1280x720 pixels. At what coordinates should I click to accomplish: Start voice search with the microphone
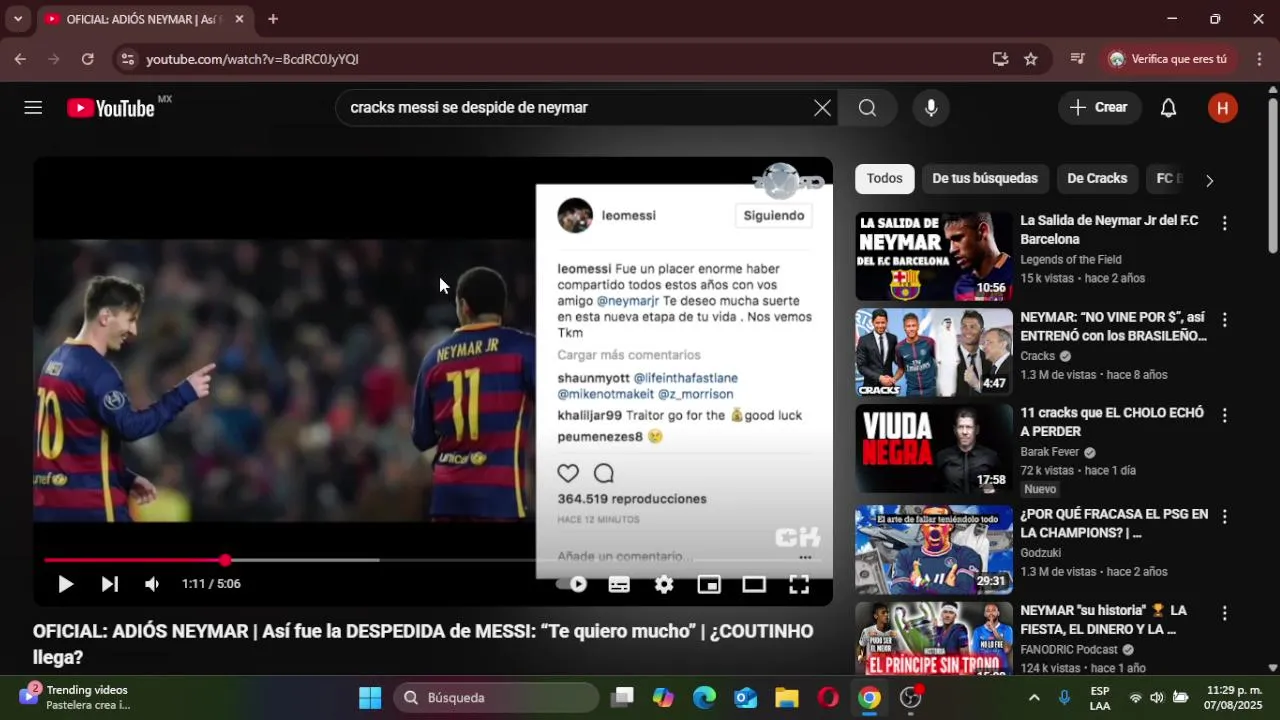[931, 108]
